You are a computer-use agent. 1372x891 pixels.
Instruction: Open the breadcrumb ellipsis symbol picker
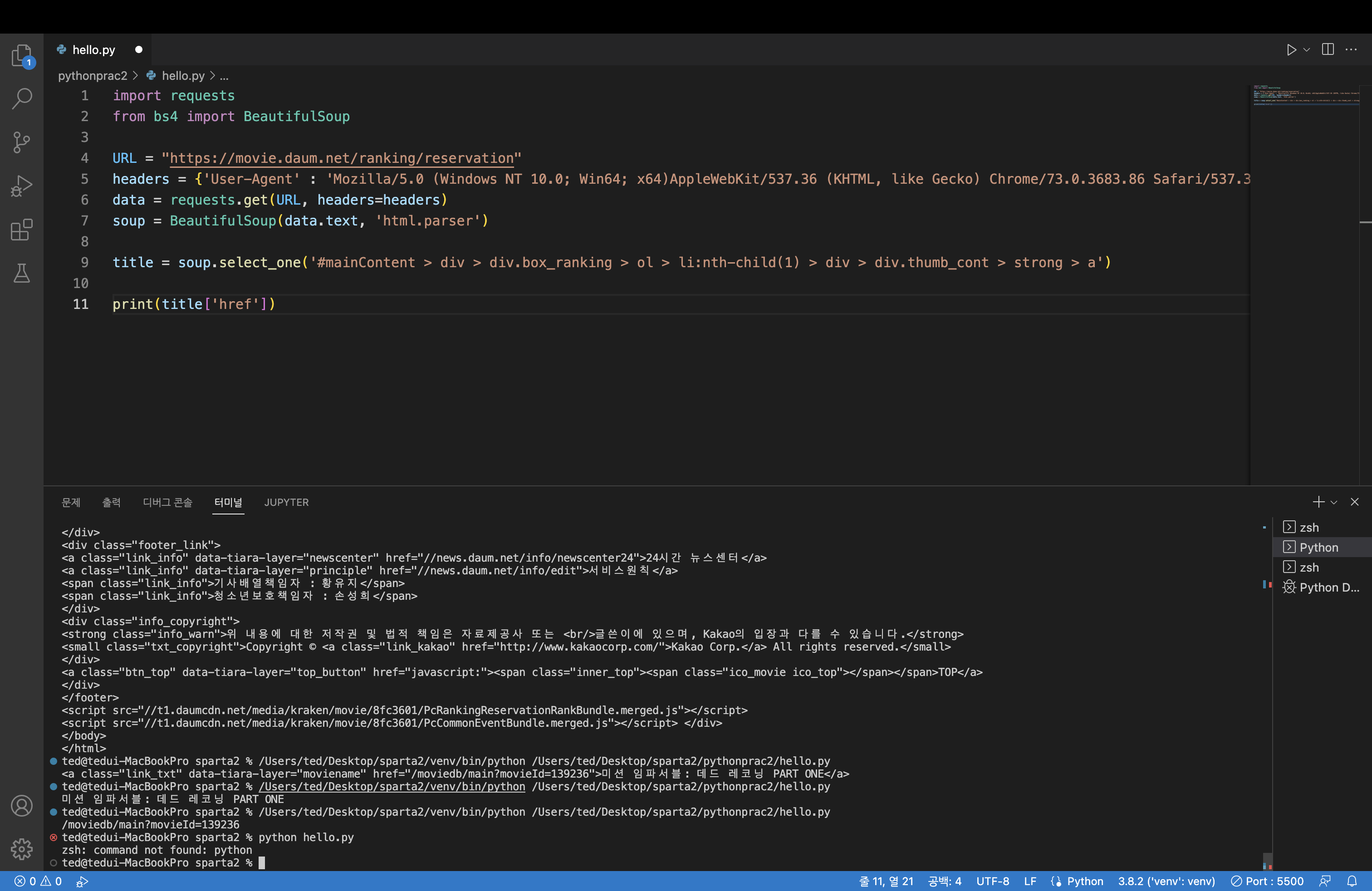[x=224, y=75]
